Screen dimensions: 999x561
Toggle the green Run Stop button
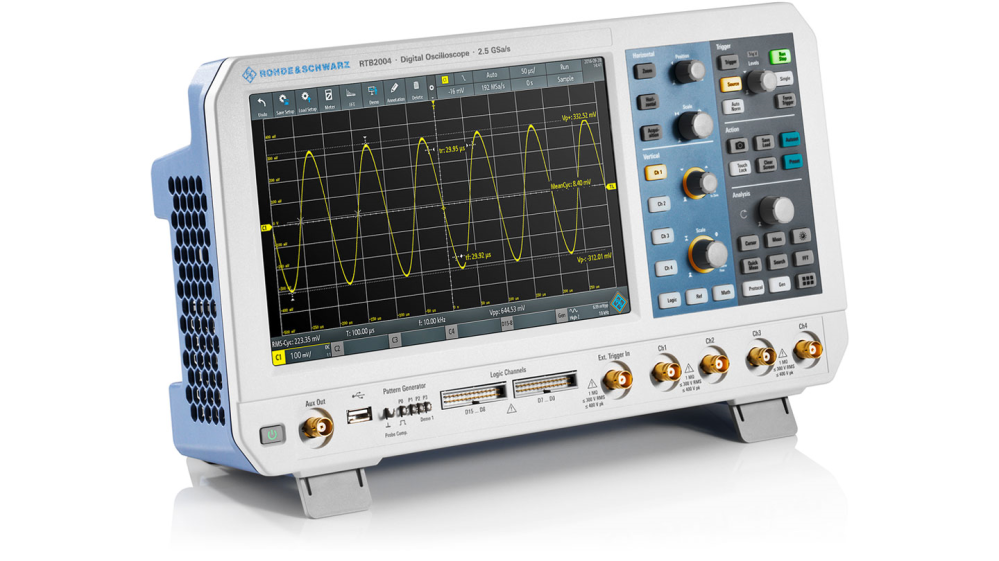786,57
